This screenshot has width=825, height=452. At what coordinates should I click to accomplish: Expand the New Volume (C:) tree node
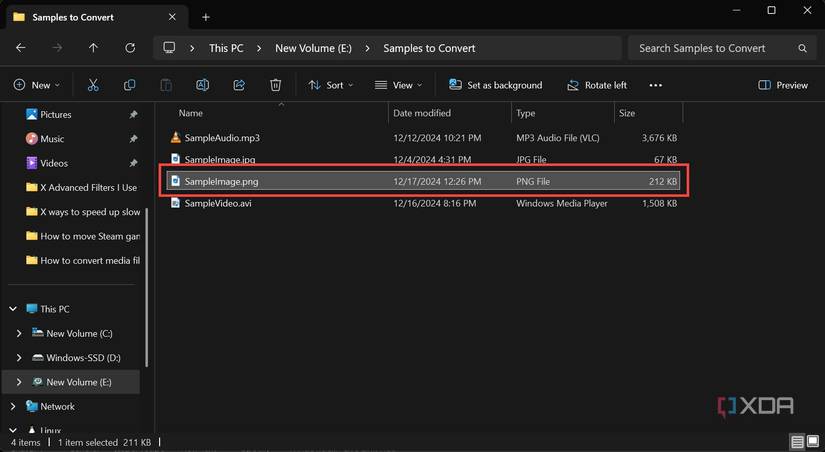point(19,333)
